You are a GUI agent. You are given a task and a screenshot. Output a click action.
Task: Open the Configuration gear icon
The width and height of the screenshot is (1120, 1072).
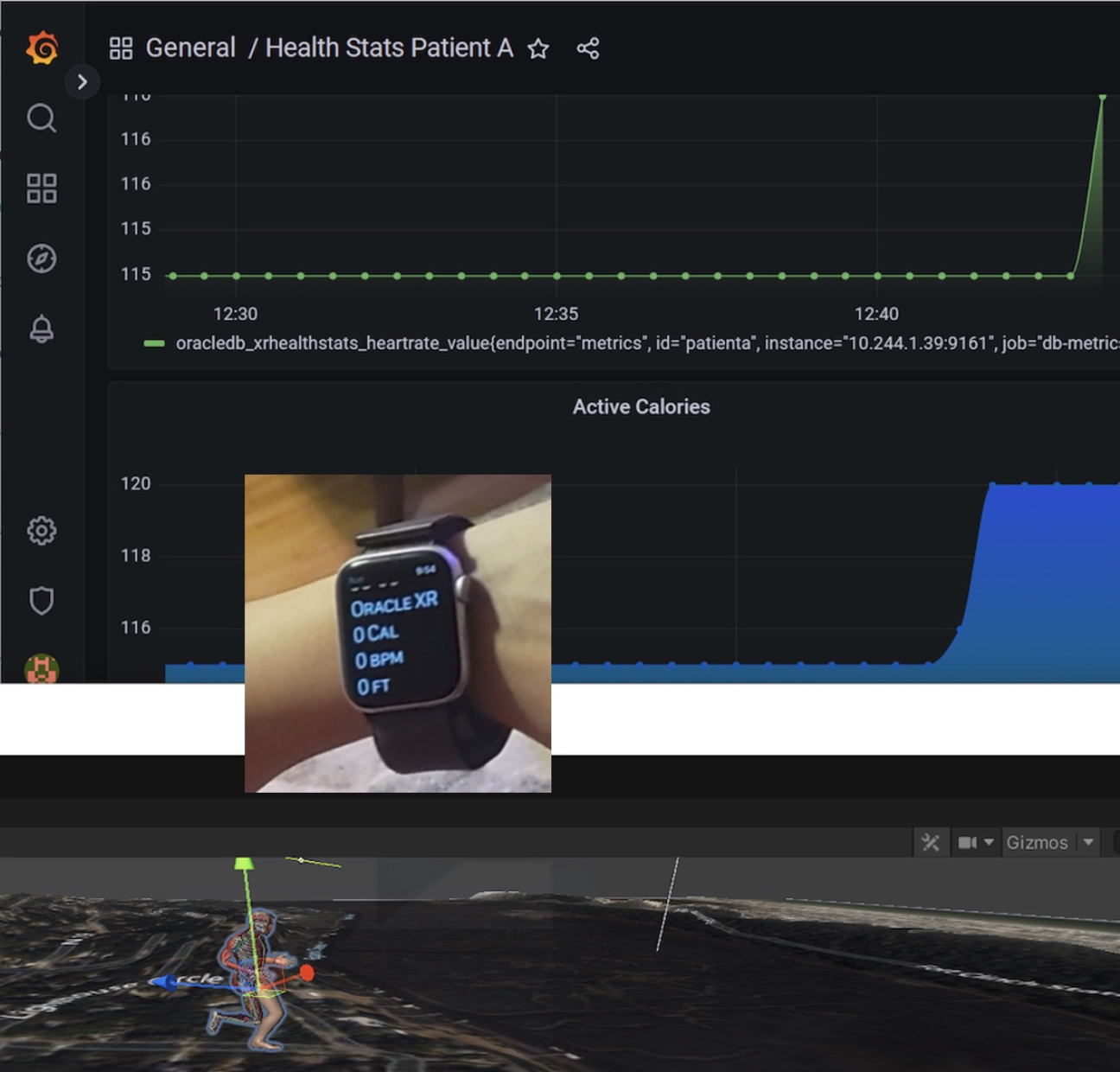[41, 530]
